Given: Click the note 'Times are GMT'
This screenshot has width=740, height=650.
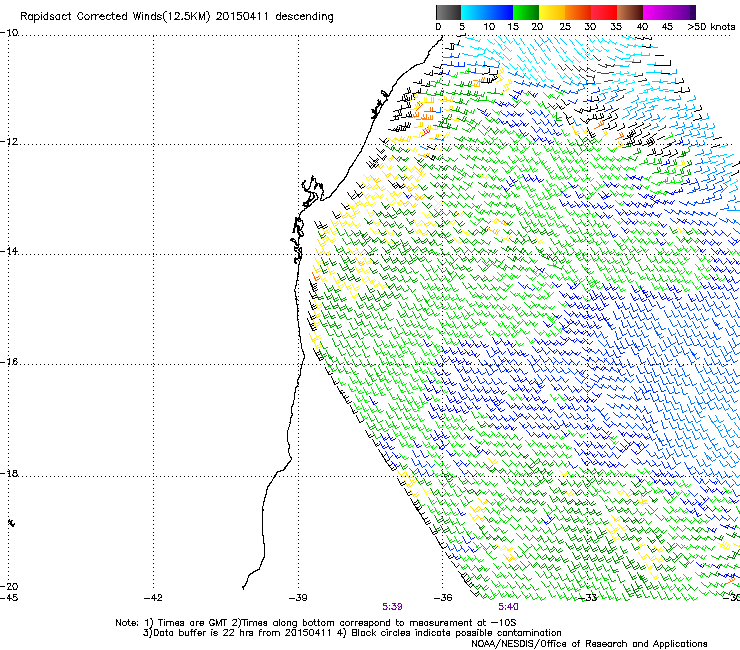Looking at the screenshot, I should 193,623.
